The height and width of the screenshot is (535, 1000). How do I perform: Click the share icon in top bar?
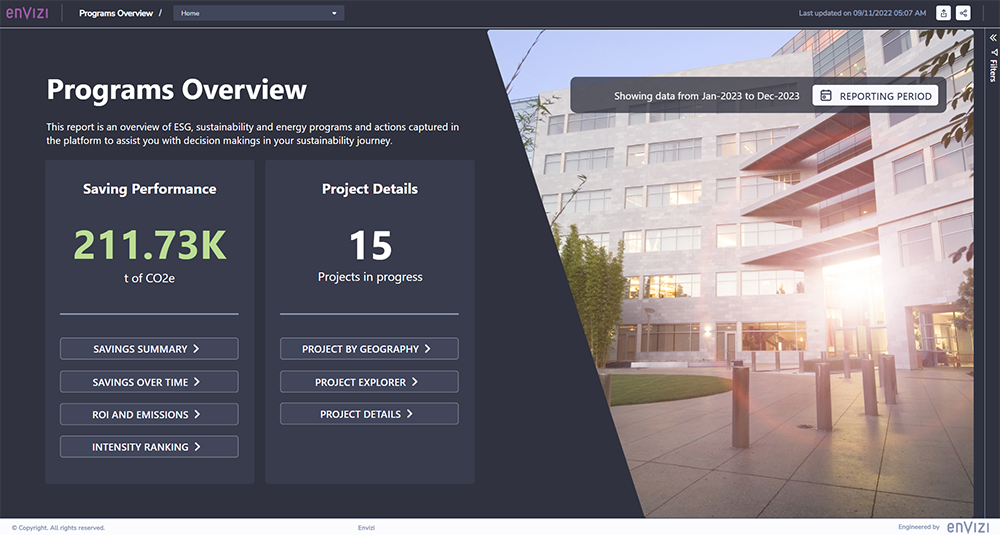point(963,13)
